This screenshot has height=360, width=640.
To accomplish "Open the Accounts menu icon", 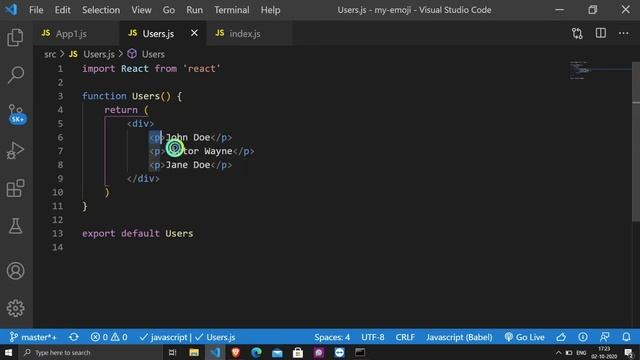I will tap(16, 271).
